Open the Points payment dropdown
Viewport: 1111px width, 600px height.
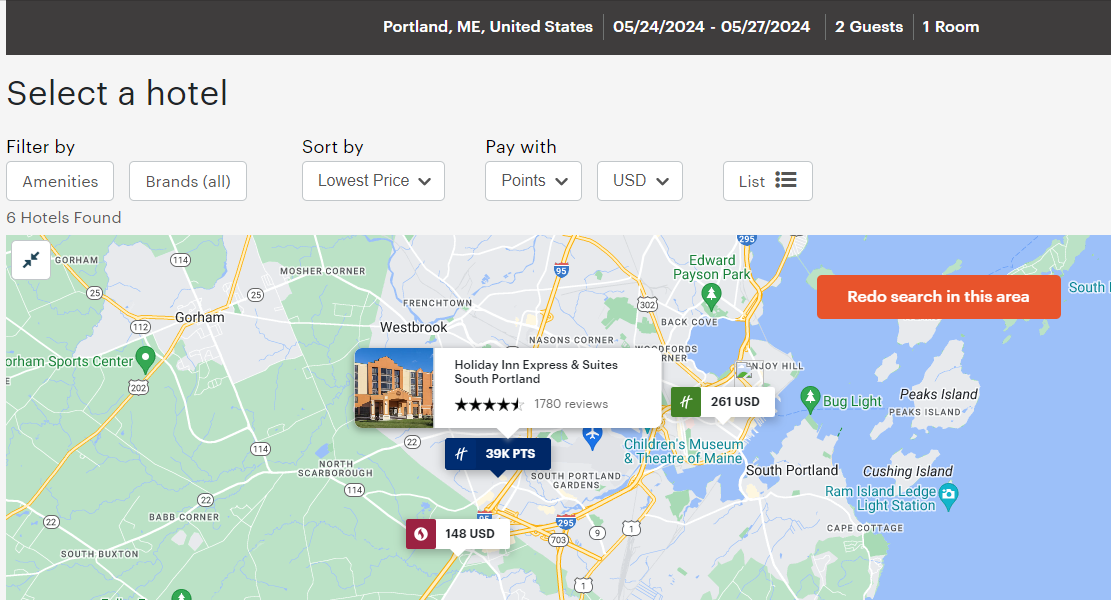533,181
